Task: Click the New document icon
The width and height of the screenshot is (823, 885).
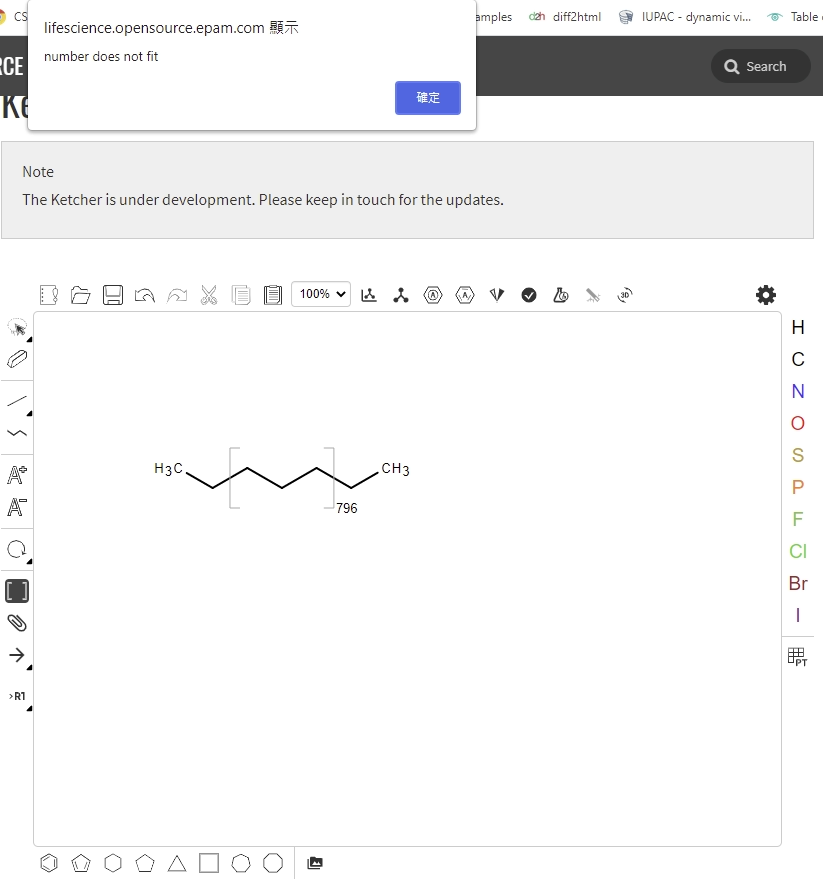Action: 49,295
